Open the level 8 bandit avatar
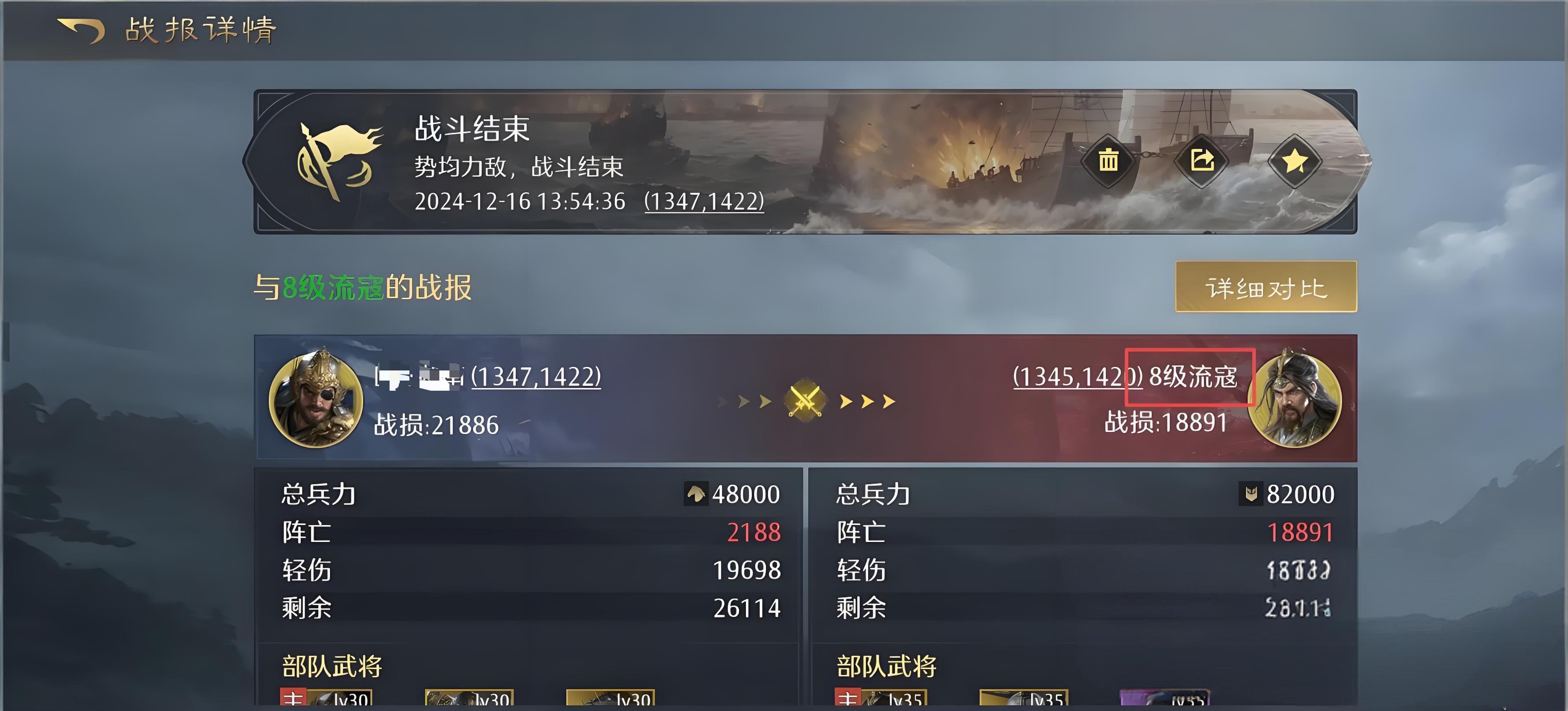Screen dimensions: 1568x711 click(1294, 398)
